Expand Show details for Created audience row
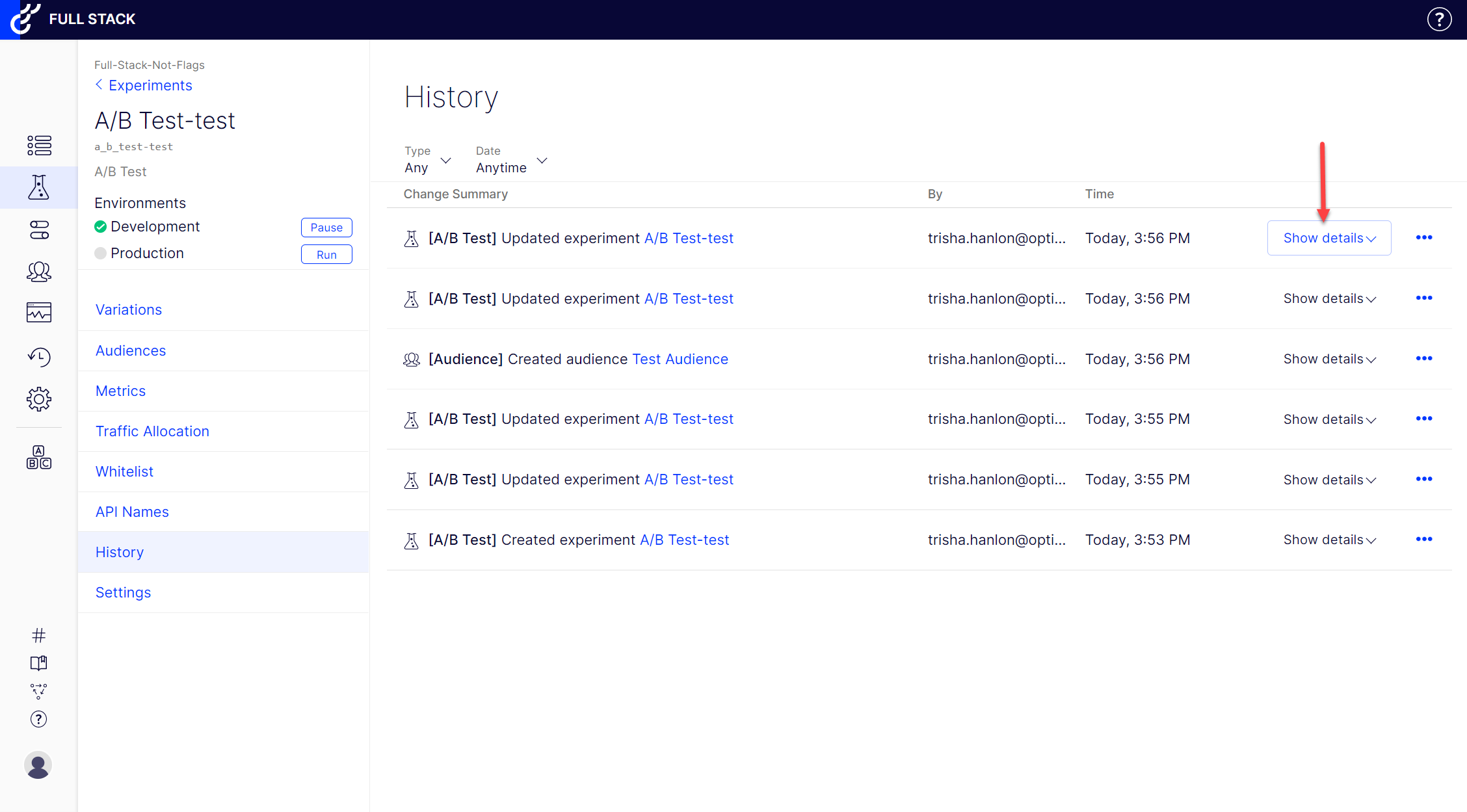The height and width of the screenshot is (812, 1467). (x=1329, y=359)
